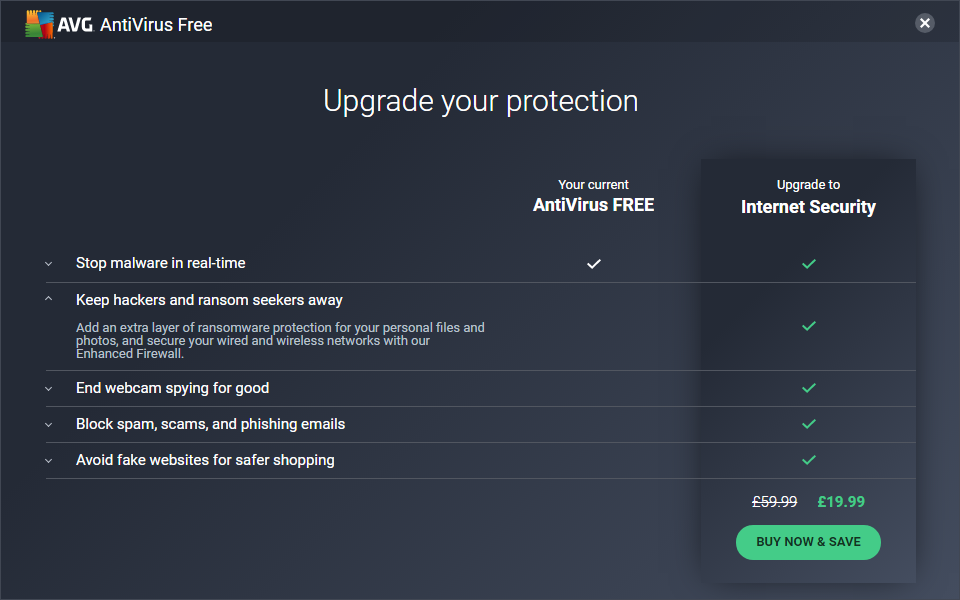The width and height of the screenshot is (960, 600).
Task: Click green checkmark for fake websites row
Action: (809, 460)
